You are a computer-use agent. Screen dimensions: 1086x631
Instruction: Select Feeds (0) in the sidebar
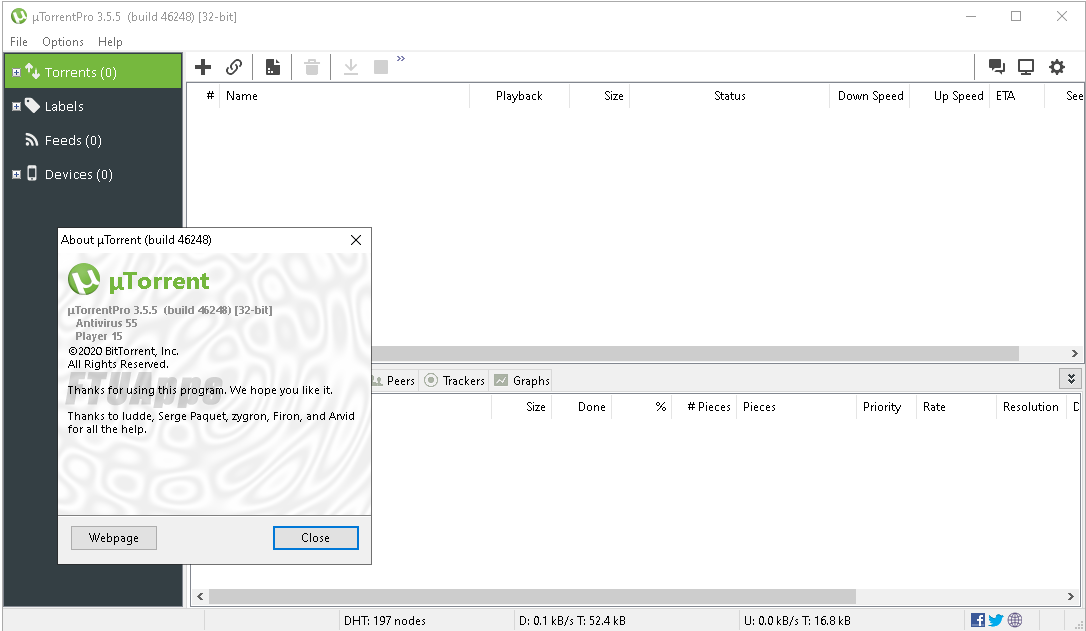(x=93, y=140)
